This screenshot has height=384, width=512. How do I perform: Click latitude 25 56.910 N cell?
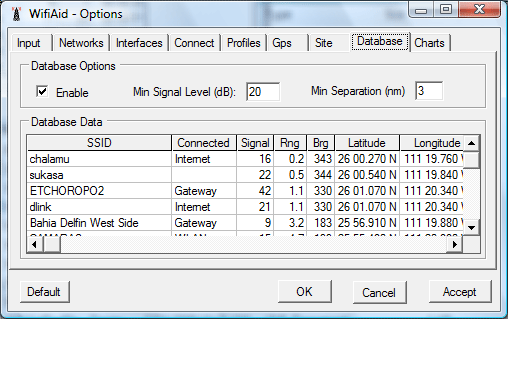click(367, 223)
